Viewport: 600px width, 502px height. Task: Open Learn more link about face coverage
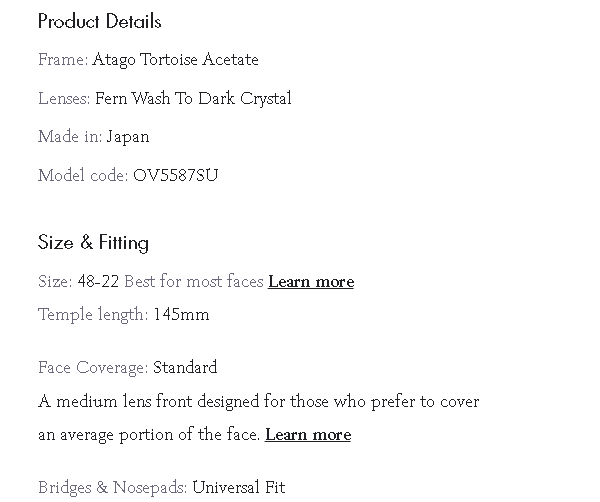pos(308,435)
